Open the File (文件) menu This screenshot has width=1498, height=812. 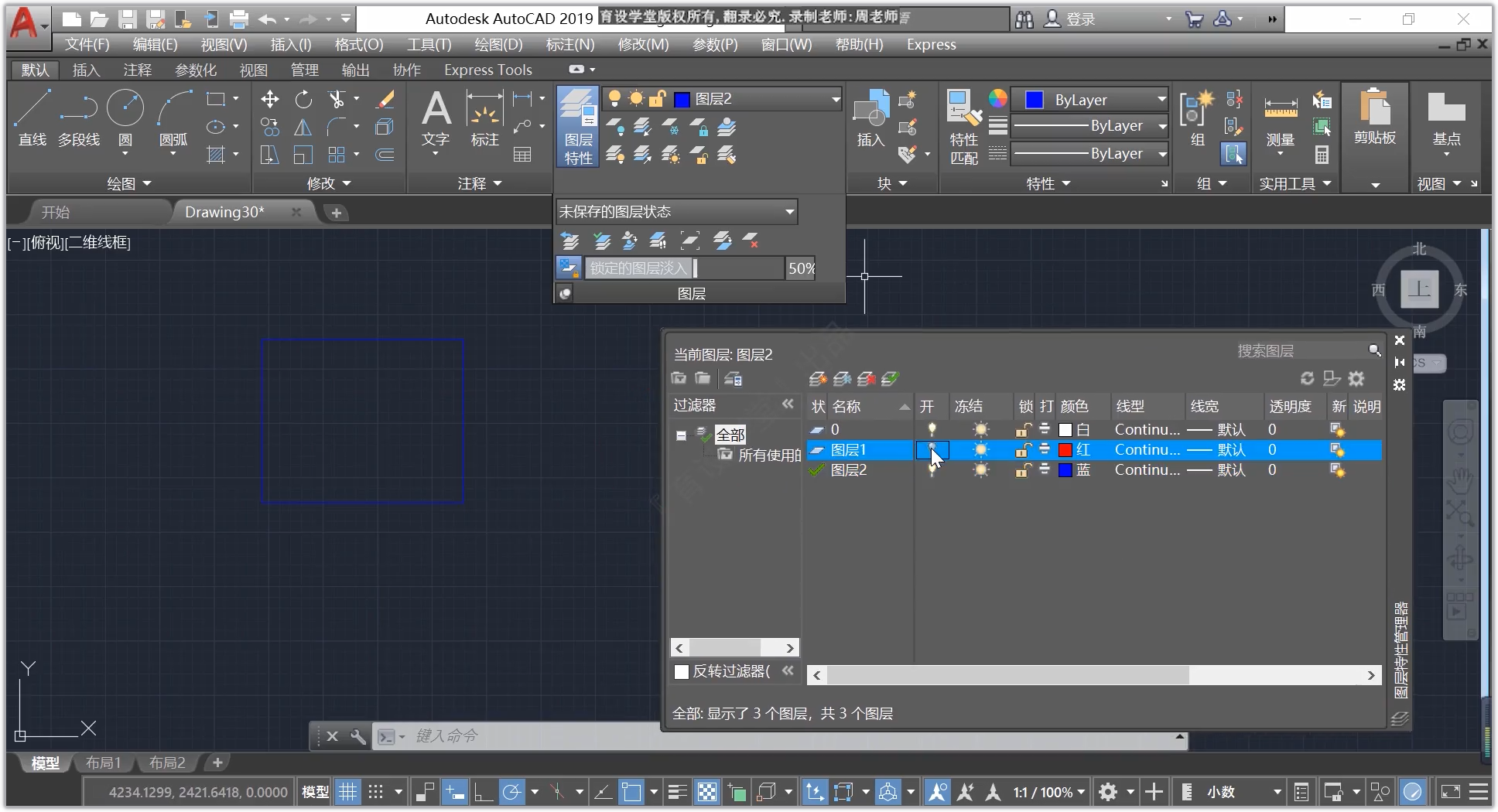click(87, 45)
